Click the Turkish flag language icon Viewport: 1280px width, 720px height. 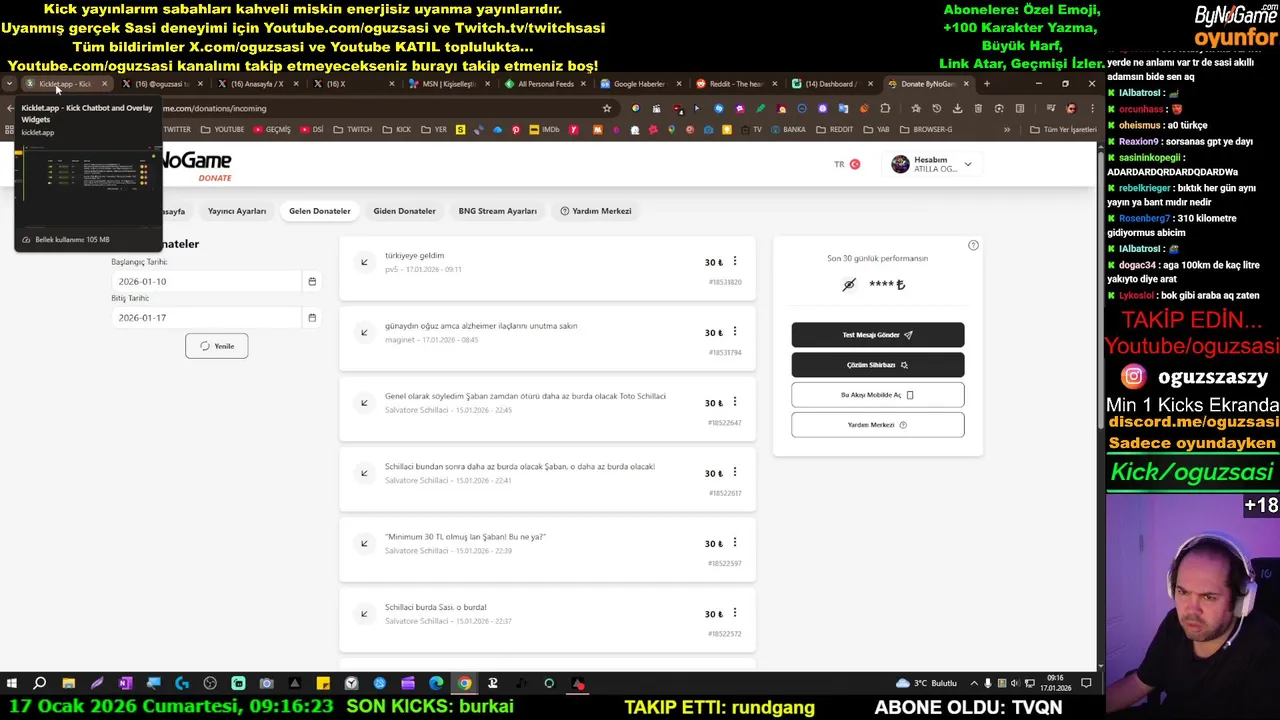point(855,164)
